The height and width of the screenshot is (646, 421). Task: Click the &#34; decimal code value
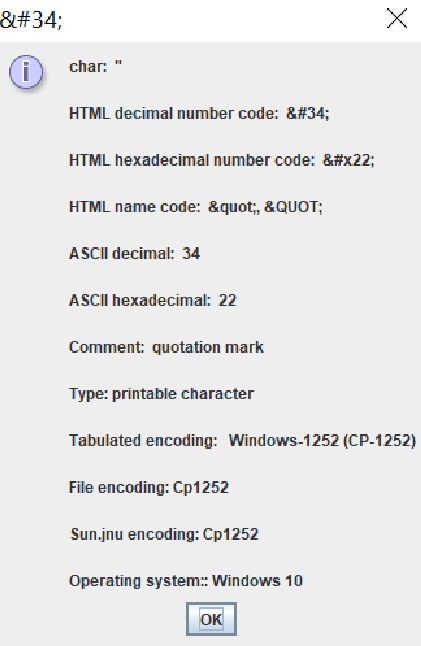(x=308, y=113)
